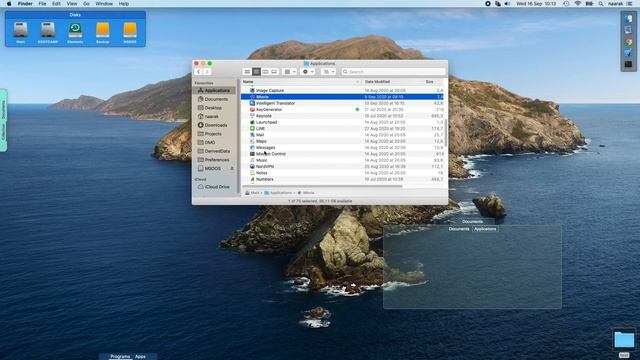Select Keynote in the Applications list
Screen dimensions: 640x360
(342, 116)
